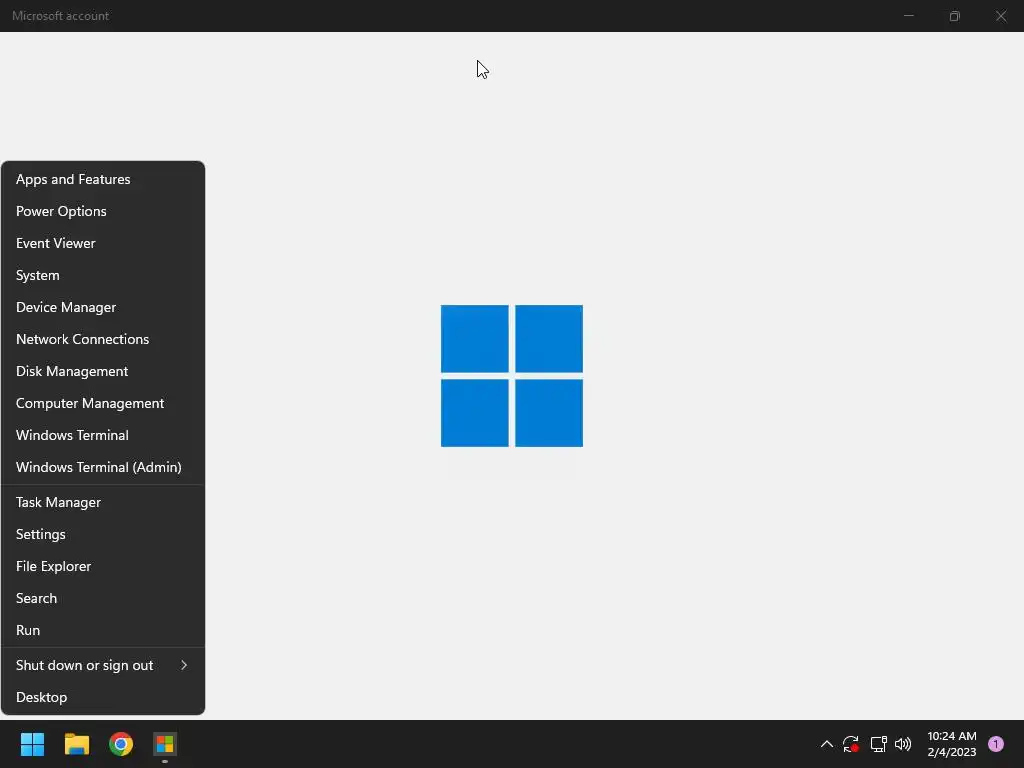Open Settings from the menu

103,534
